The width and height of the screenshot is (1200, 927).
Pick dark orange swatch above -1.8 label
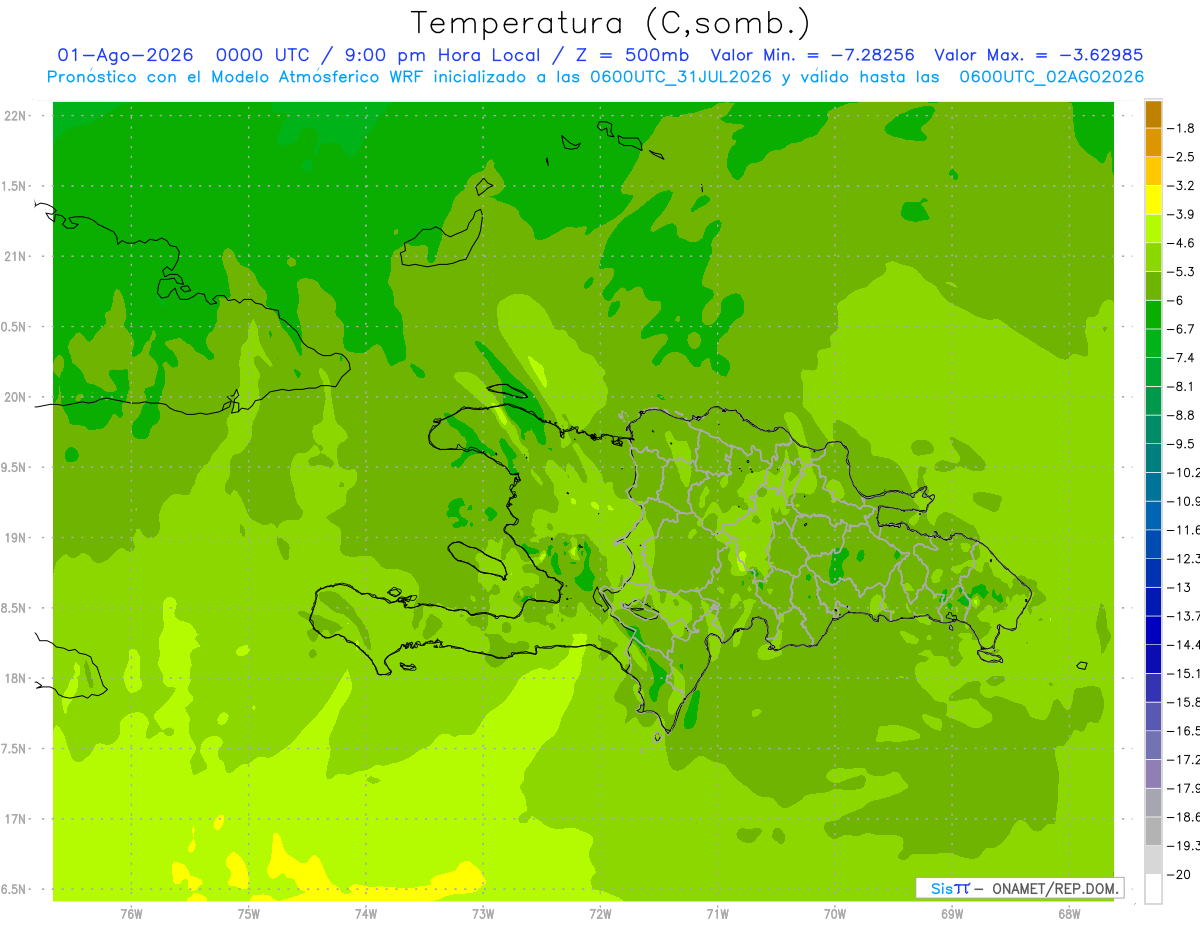[x=1153, y=114]
